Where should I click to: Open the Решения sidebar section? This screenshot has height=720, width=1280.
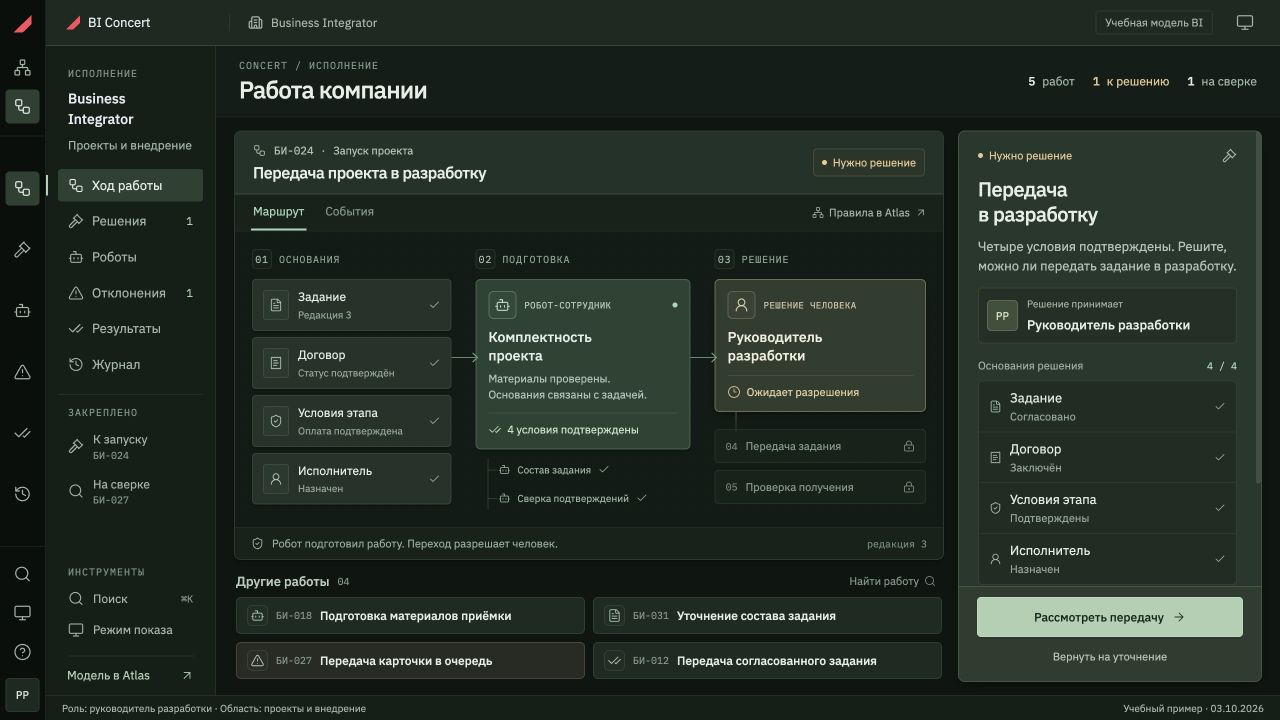[130, 221]
